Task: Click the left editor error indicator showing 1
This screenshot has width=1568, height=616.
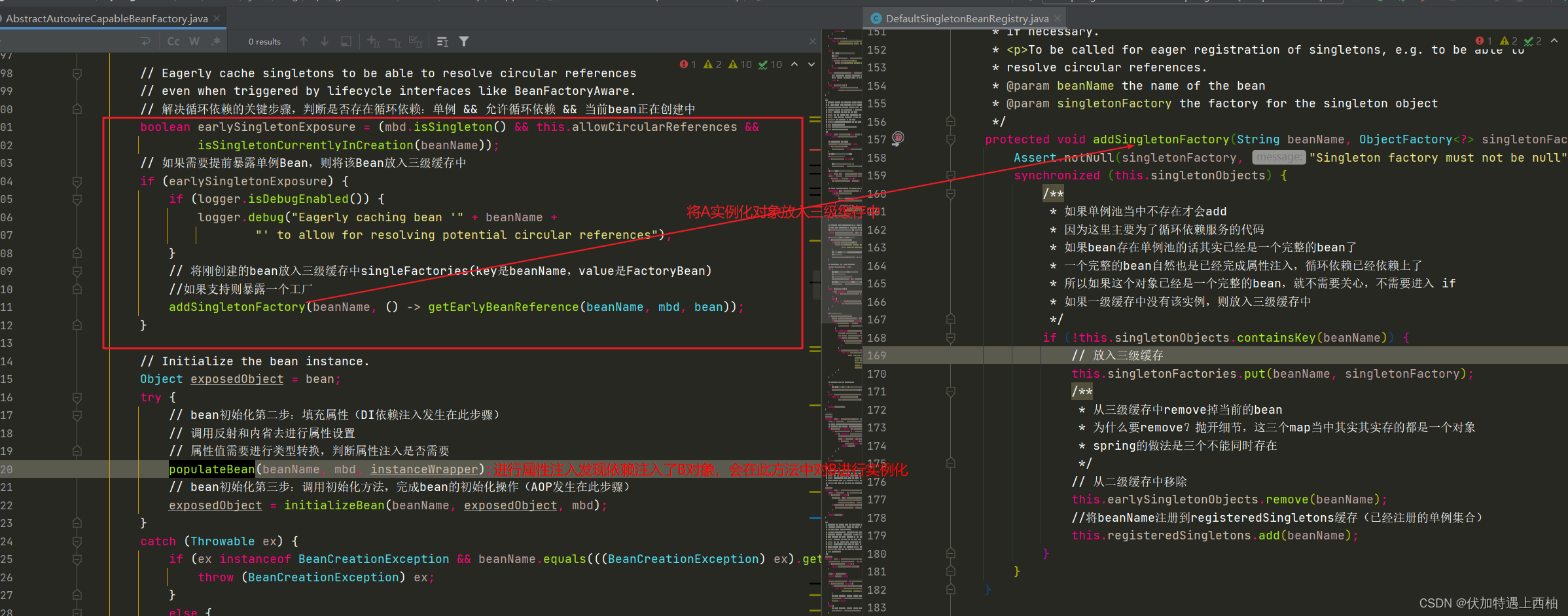Action: (x=688, y=64)
